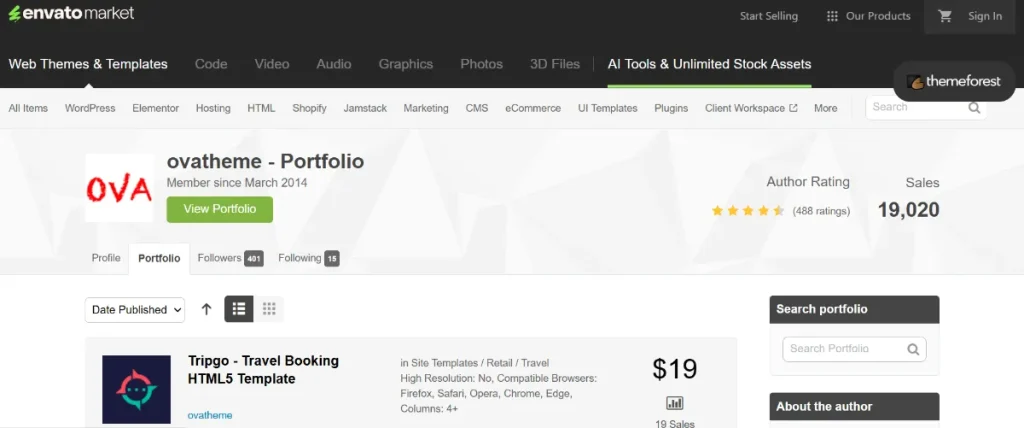Select UI Templates in sub-navigation
The width and height of the screenshot is (1024, 428).
click(x=607, y=108)
